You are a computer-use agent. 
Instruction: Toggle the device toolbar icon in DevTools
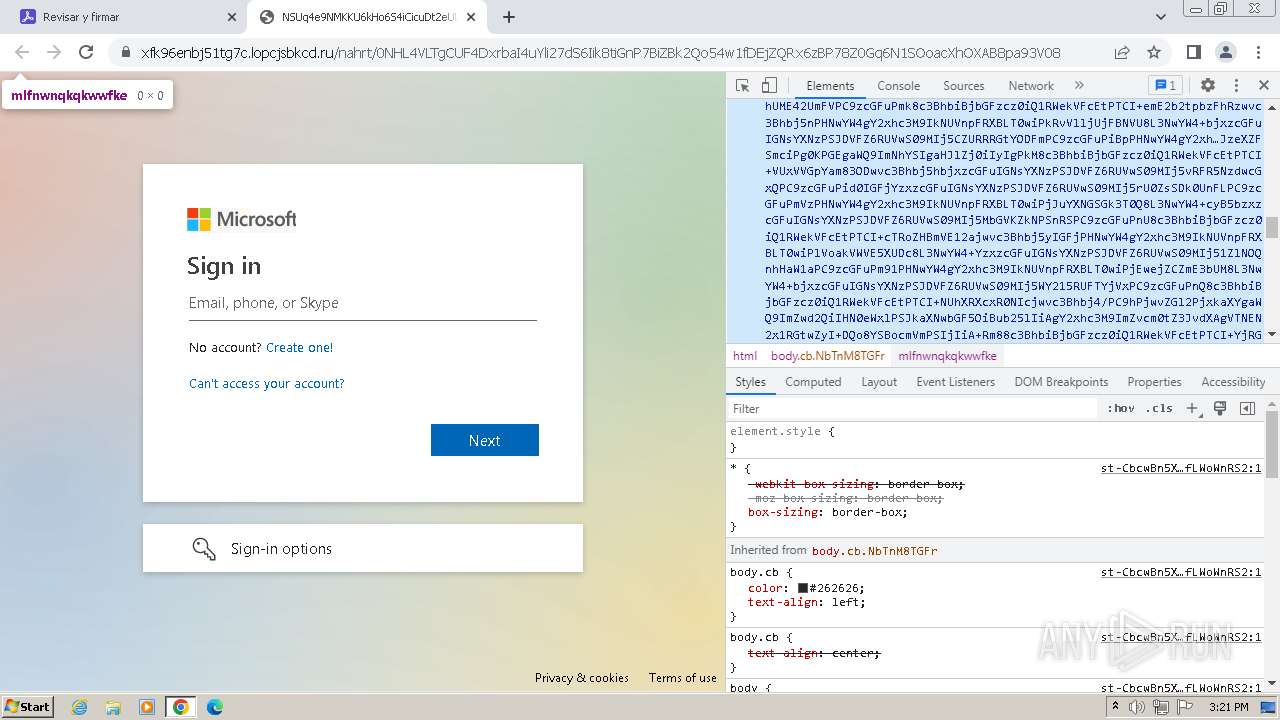[x=769, y=86]
